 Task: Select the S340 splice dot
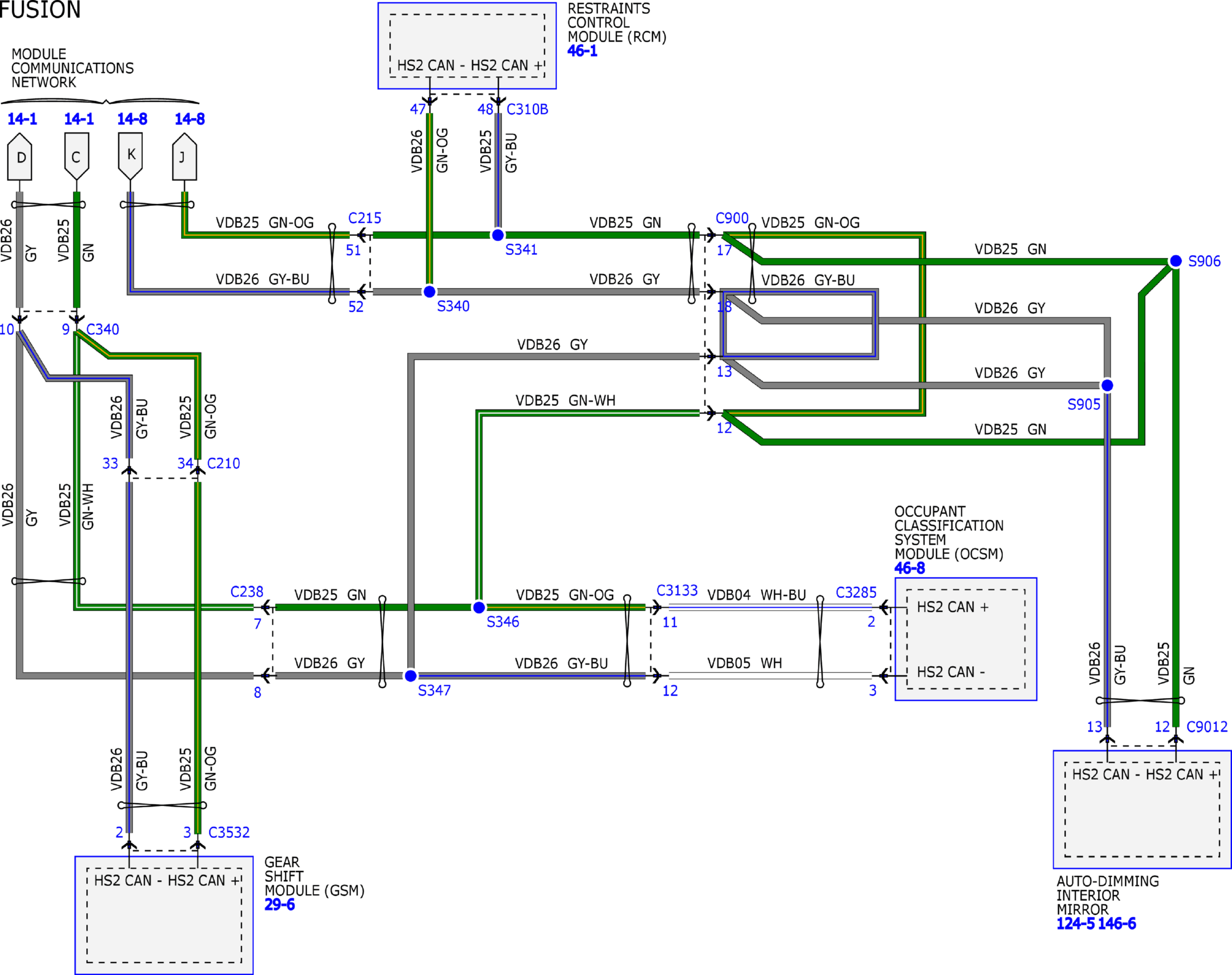[x=429, y=292]
